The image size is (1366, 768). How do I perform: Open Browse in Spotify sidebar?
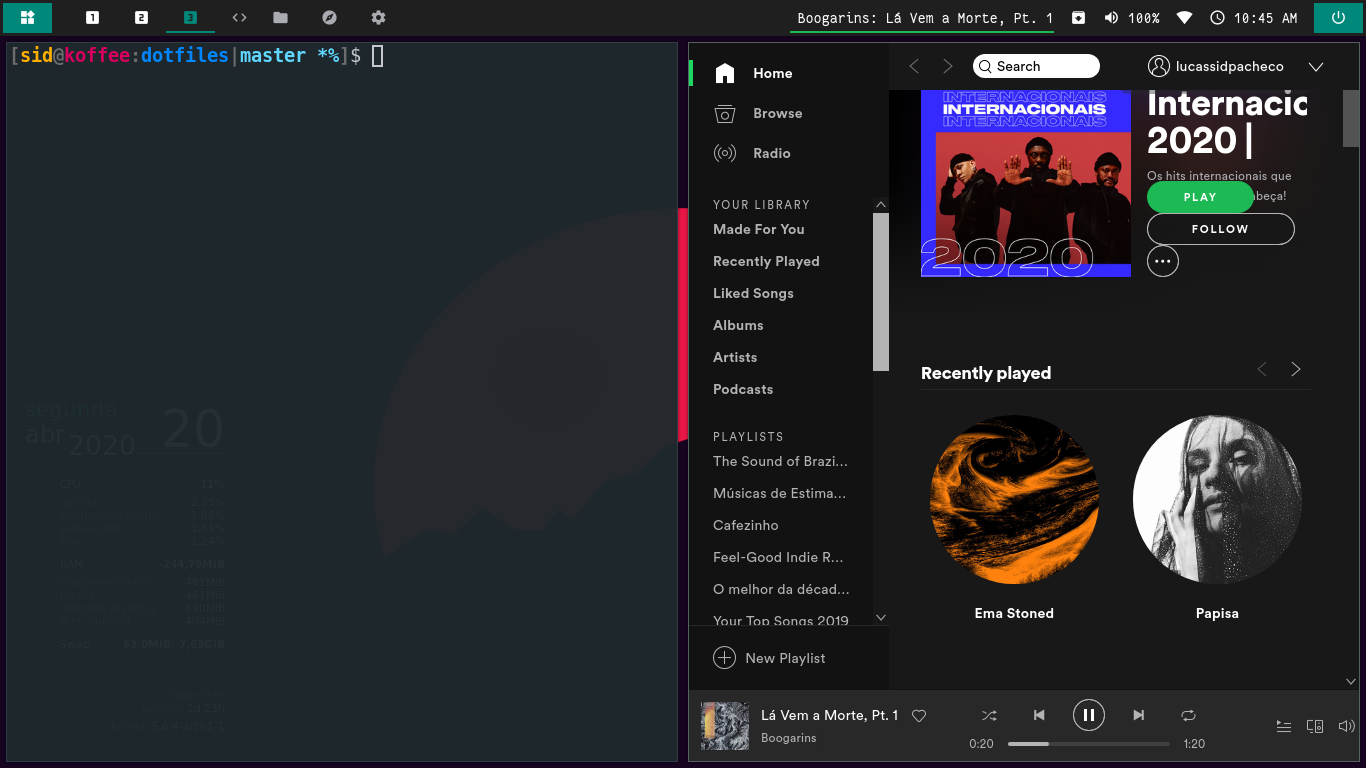tap(777, 113)
